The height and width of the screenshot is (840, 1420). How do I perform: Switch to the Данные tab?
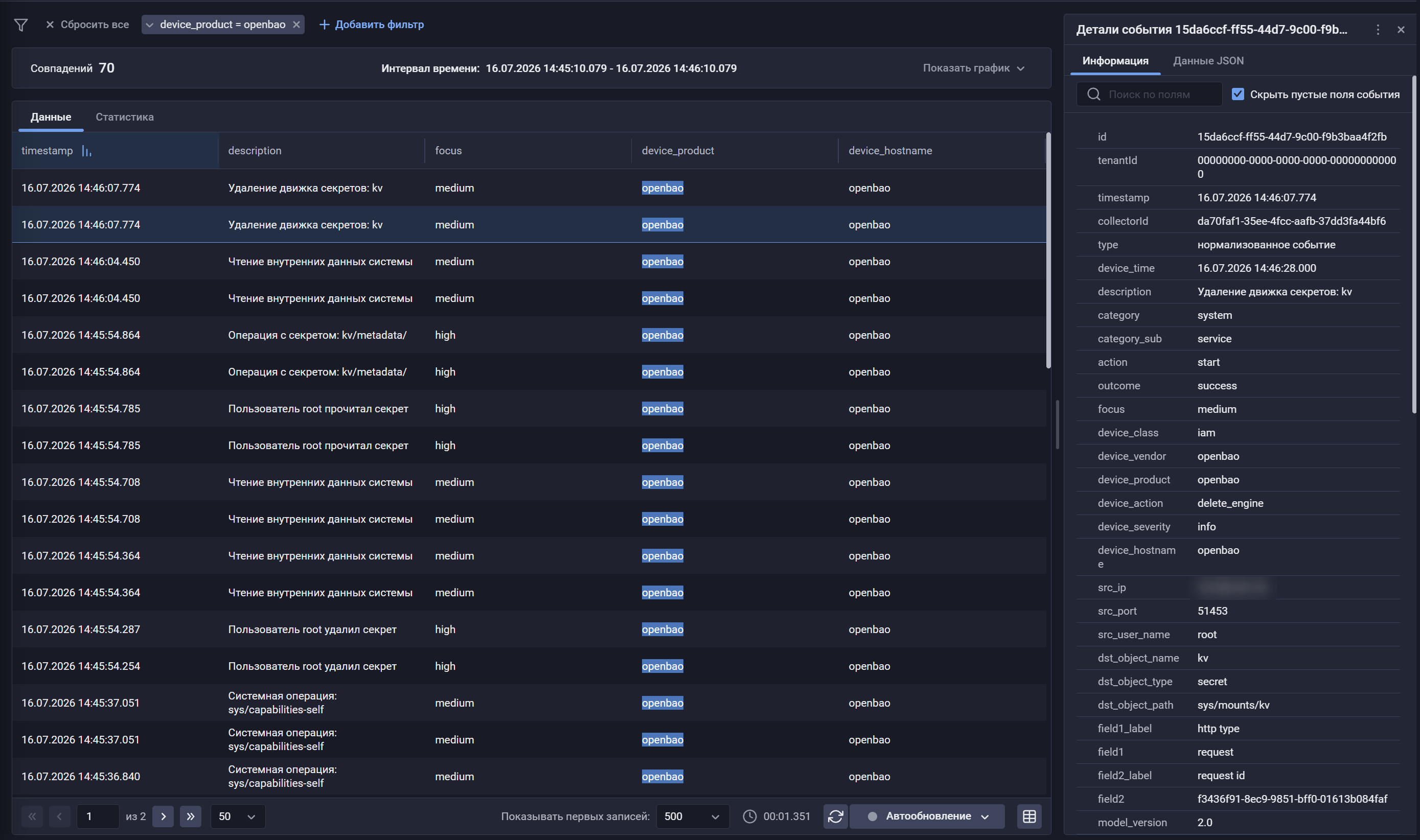[51, 117]
